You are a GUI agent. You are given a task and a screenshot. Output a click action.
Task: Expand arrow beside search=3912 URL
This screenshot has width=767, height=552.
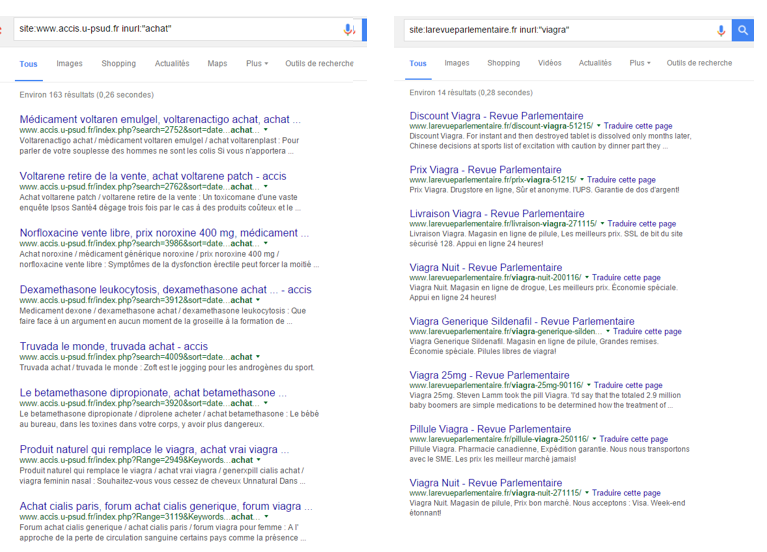258,300
